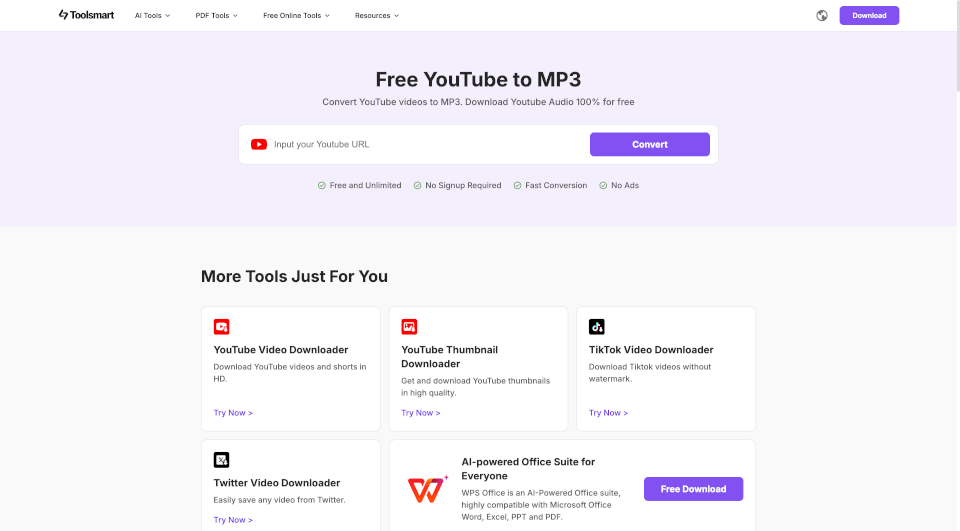
Task: Click the WPS Office description paragraph
Action: click(x=541, y=505)
